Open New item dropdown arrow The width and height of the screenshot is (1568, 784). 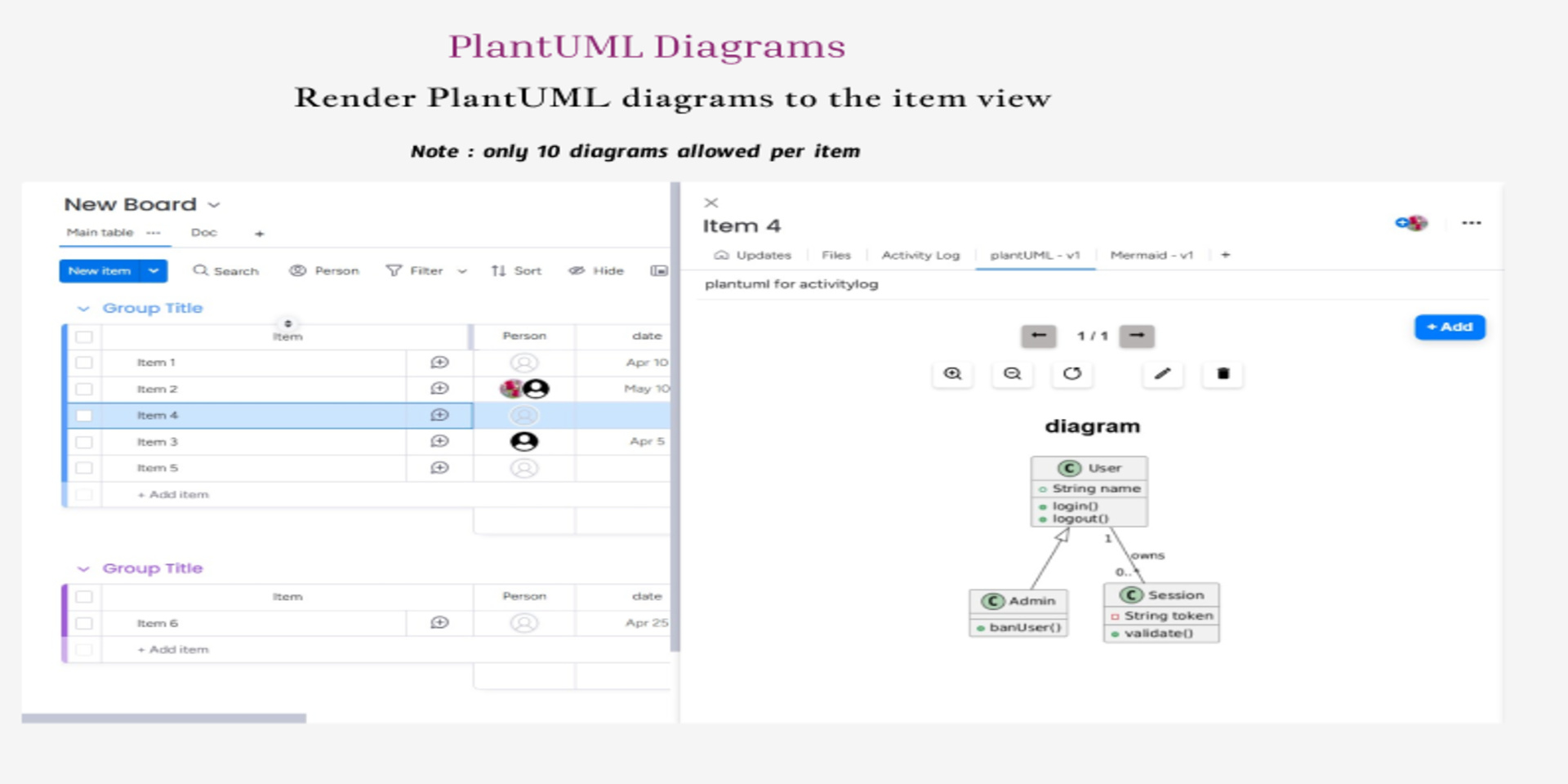click(154, 271)
